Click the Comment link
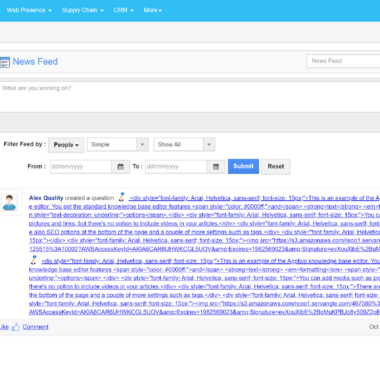Screen dimensions: 380x380 35,327
